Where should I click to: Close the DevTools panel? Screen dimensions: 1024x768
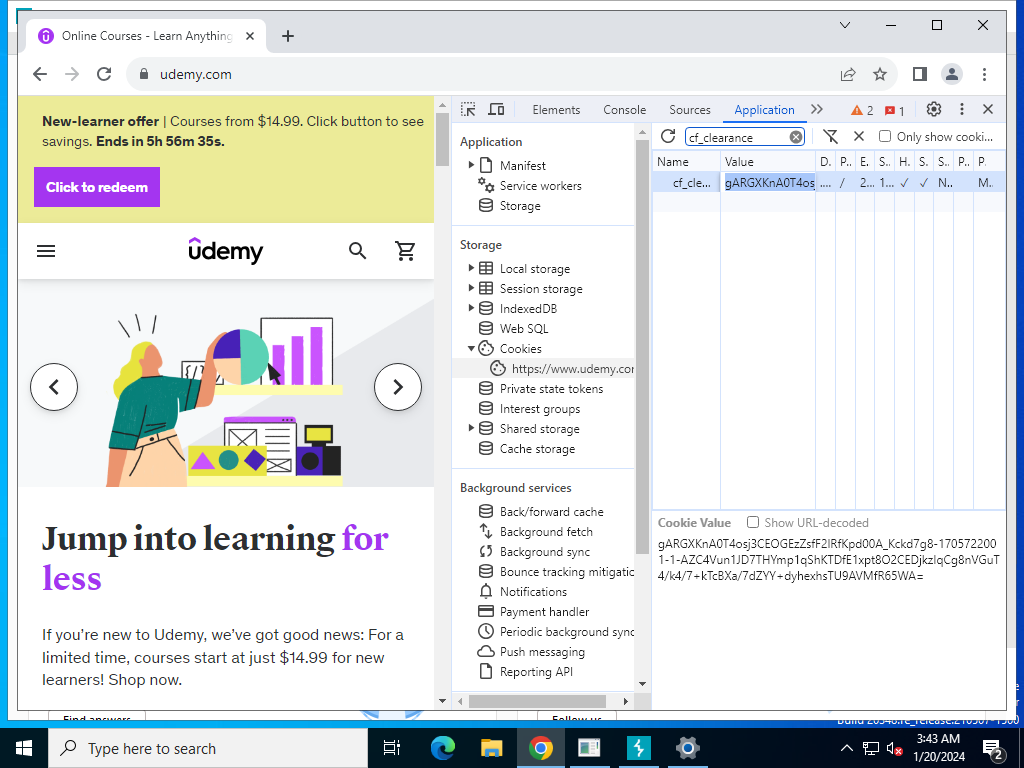[x=988, y=109]
